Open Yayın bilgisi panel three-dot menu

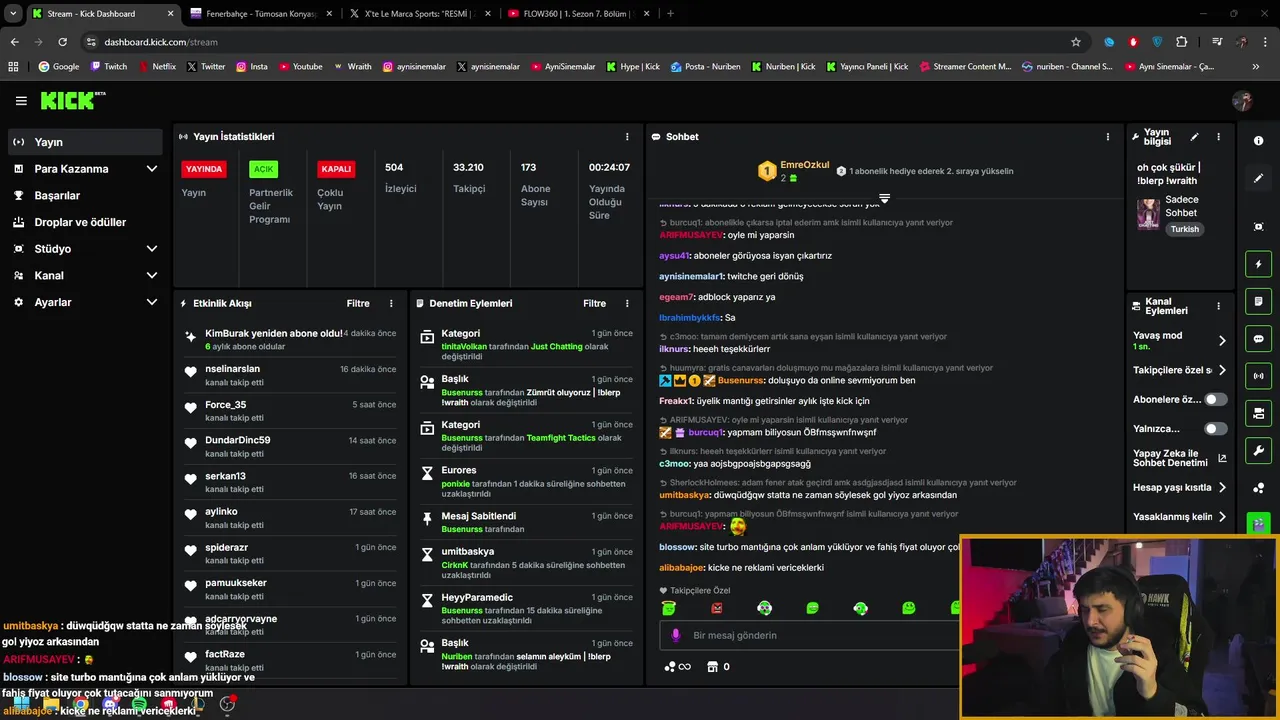(x=1218, y=137)
